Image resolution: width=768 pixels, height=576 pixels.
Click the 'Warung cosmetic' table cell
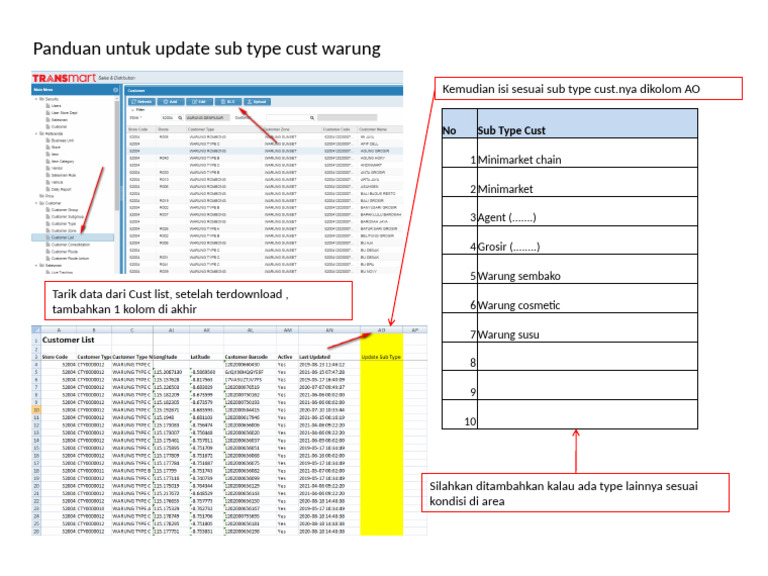pos(587,298)
